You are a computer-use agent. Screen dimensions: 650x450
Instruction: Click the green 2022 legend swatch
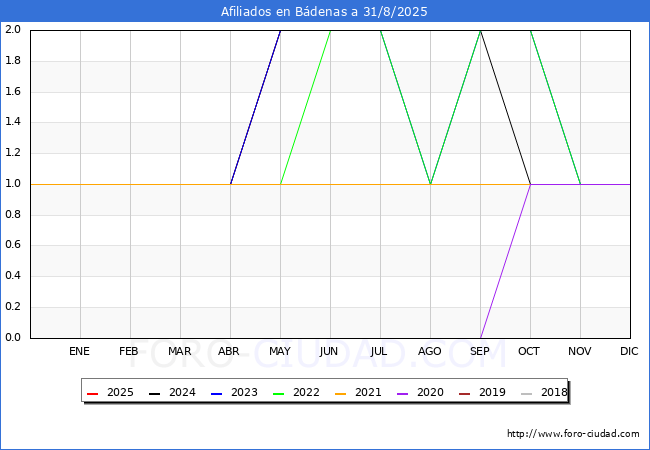(279, 394)
